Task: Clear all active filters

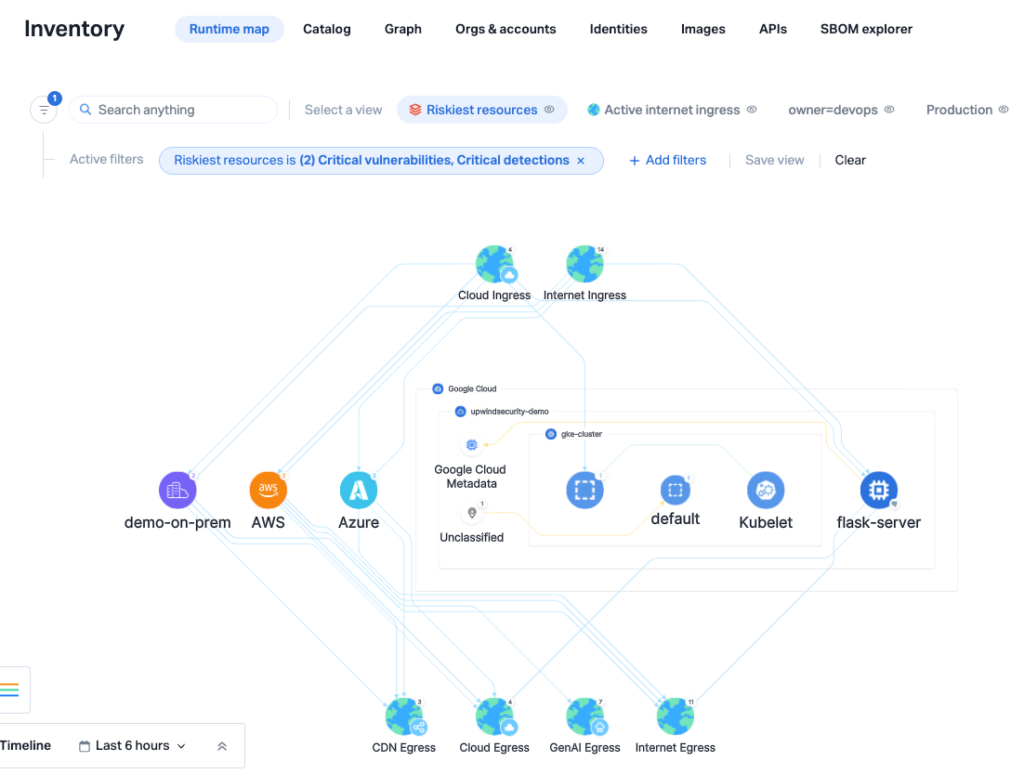Action: pyautogui.click(x=850, y=160)
